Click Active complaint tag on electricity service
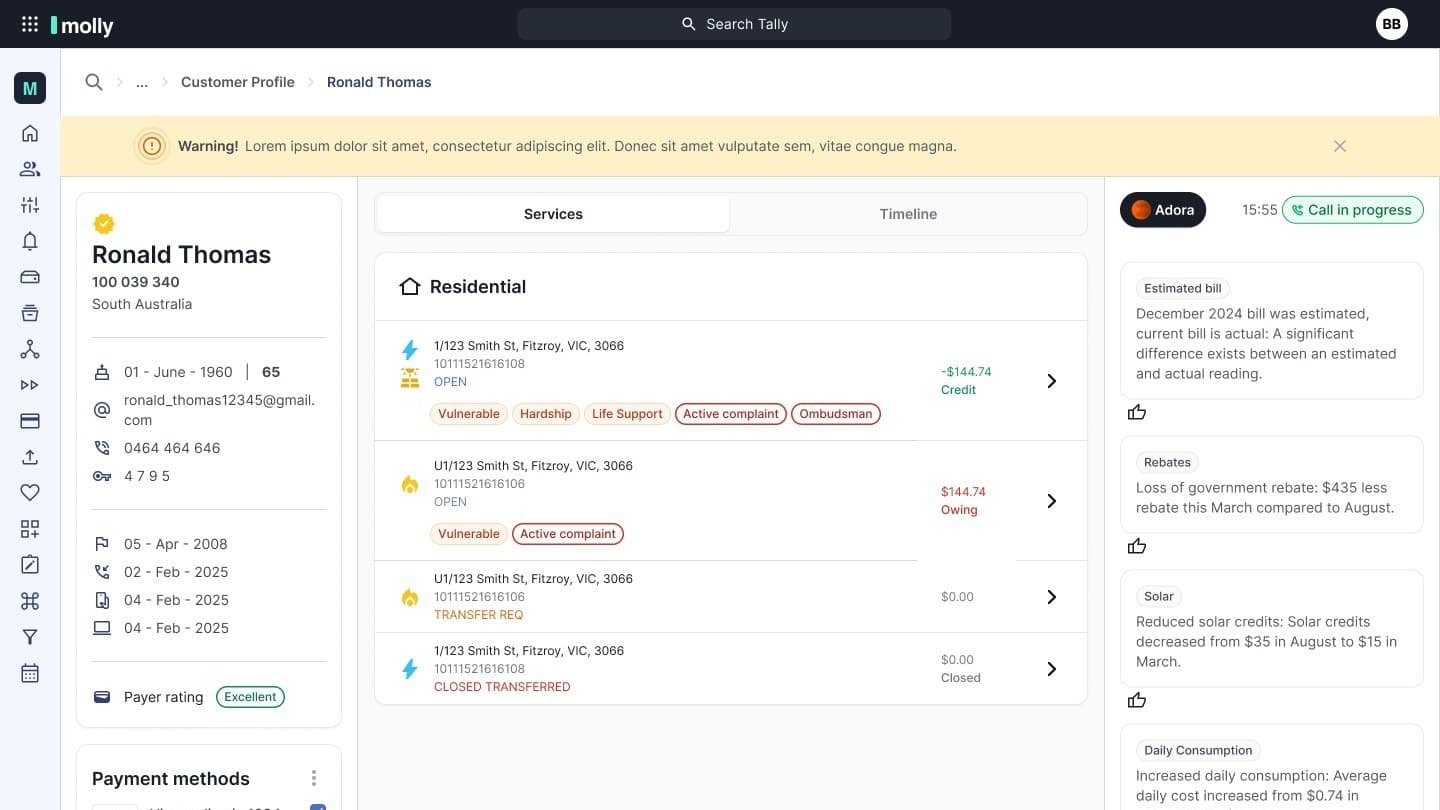Screen dimensions: 1440x810 point(731,414)
